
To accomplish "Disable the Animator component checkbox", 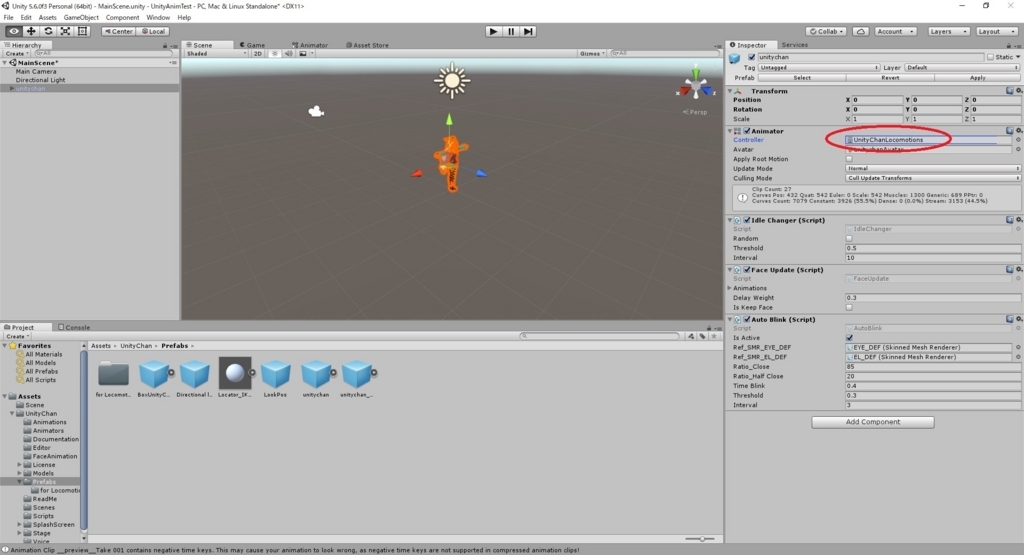I will pyautogui.click(x=747, y=131).
